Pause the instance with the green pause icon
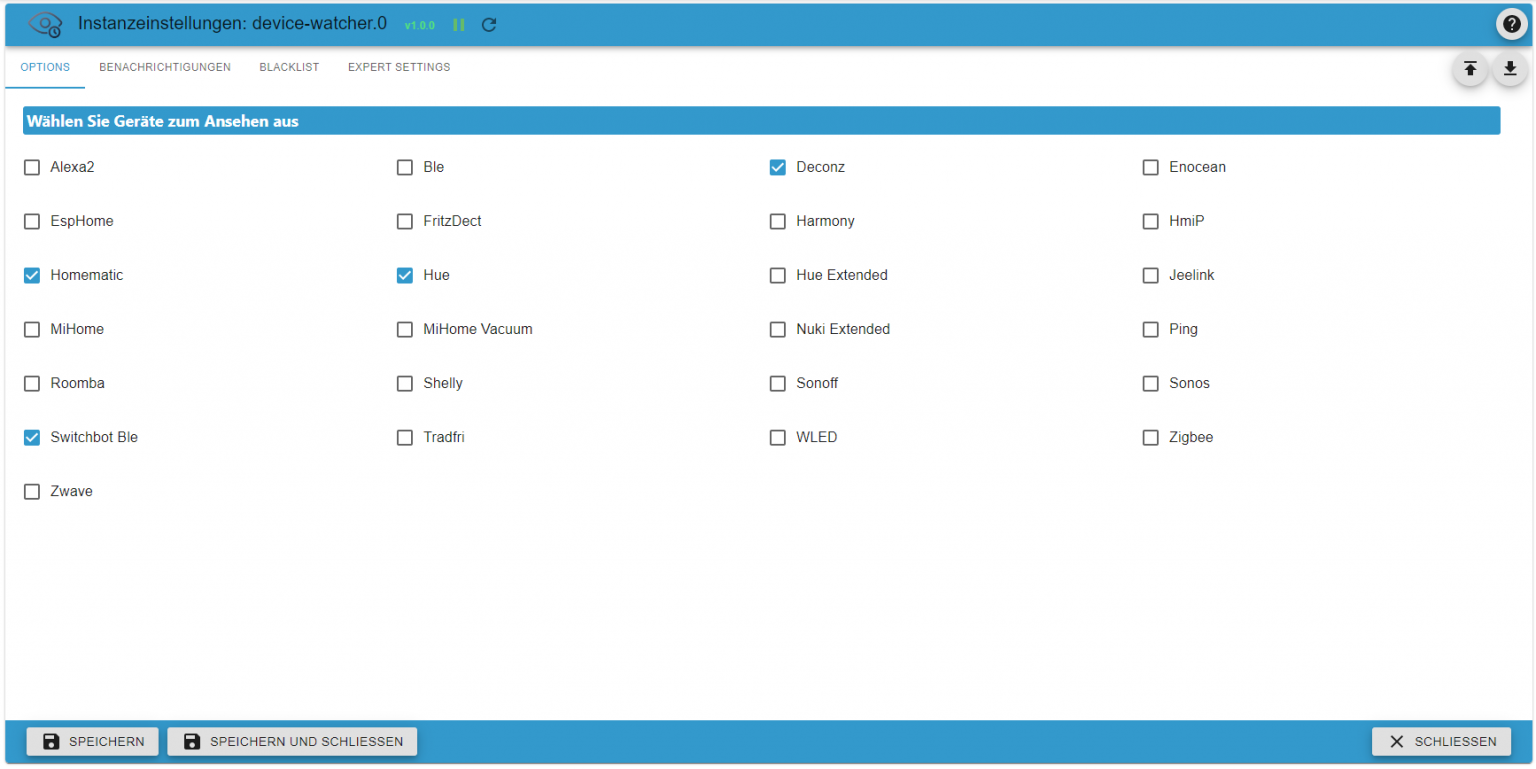The image size is (1536, 769). [459, 25]
